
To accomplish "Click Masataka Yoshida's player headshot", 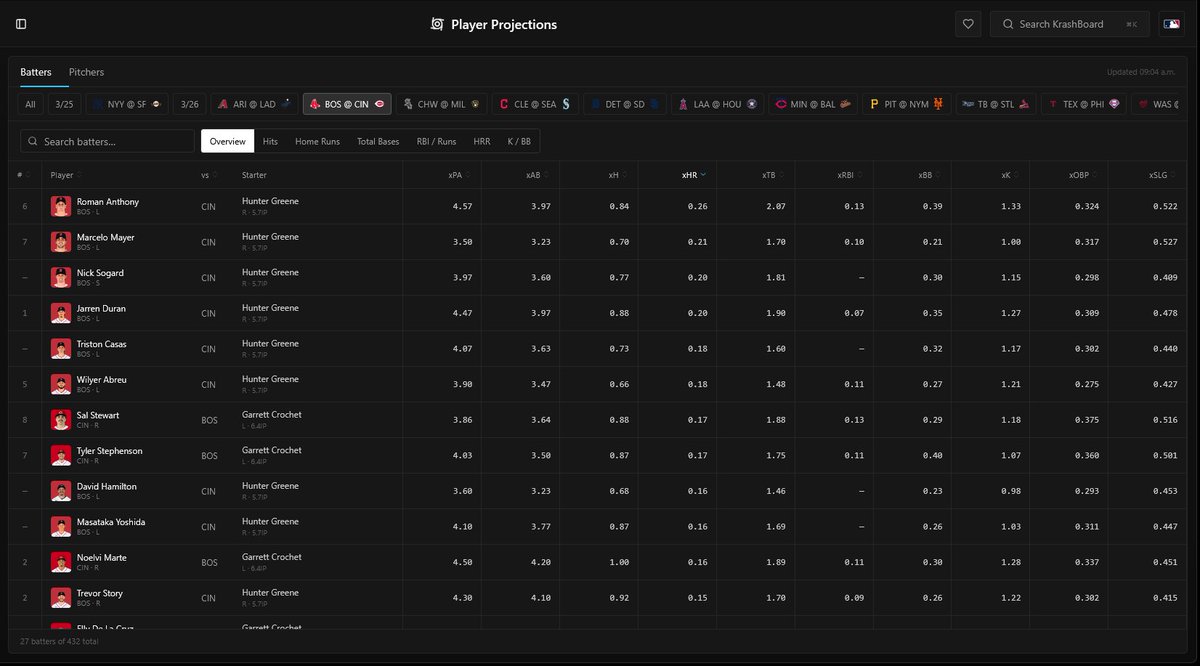I will (x=61, y=527).
